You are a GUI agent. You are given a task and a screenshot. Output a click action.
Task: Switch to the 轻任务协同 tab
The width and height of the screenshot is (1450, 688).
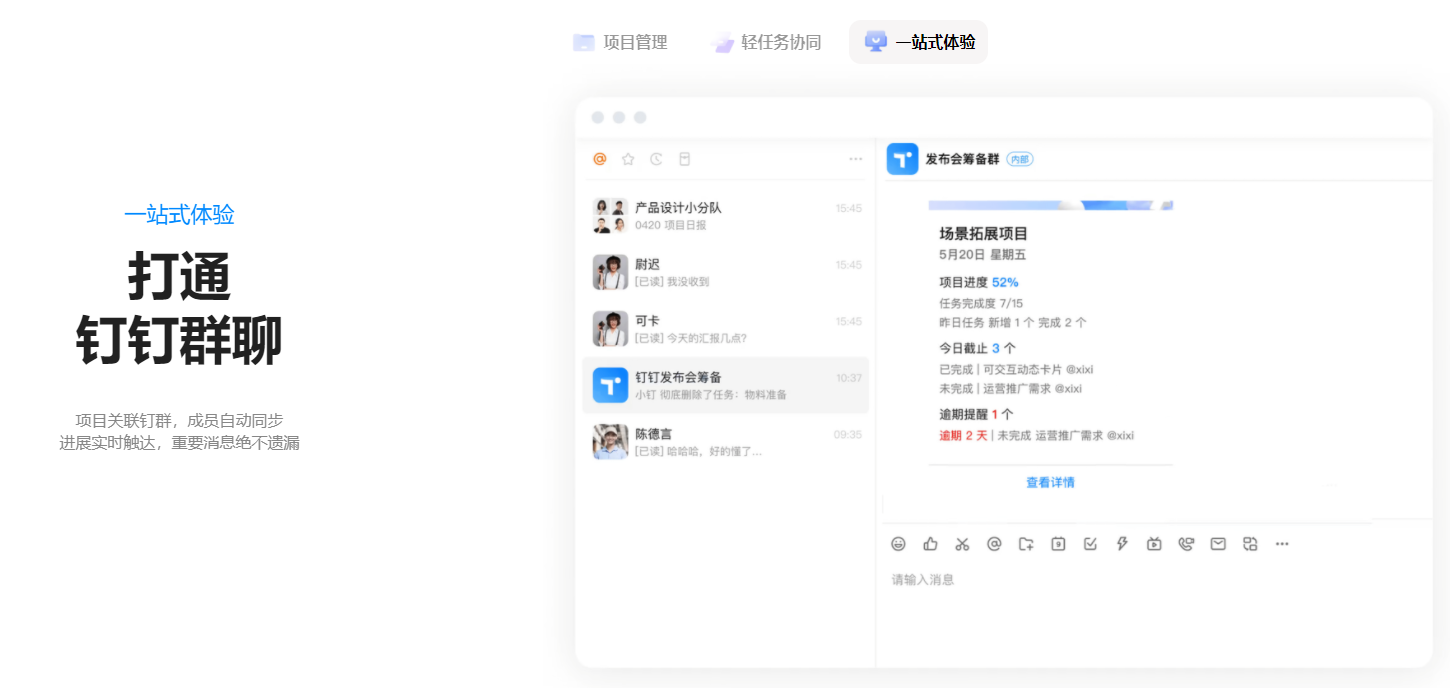(766, 42)
